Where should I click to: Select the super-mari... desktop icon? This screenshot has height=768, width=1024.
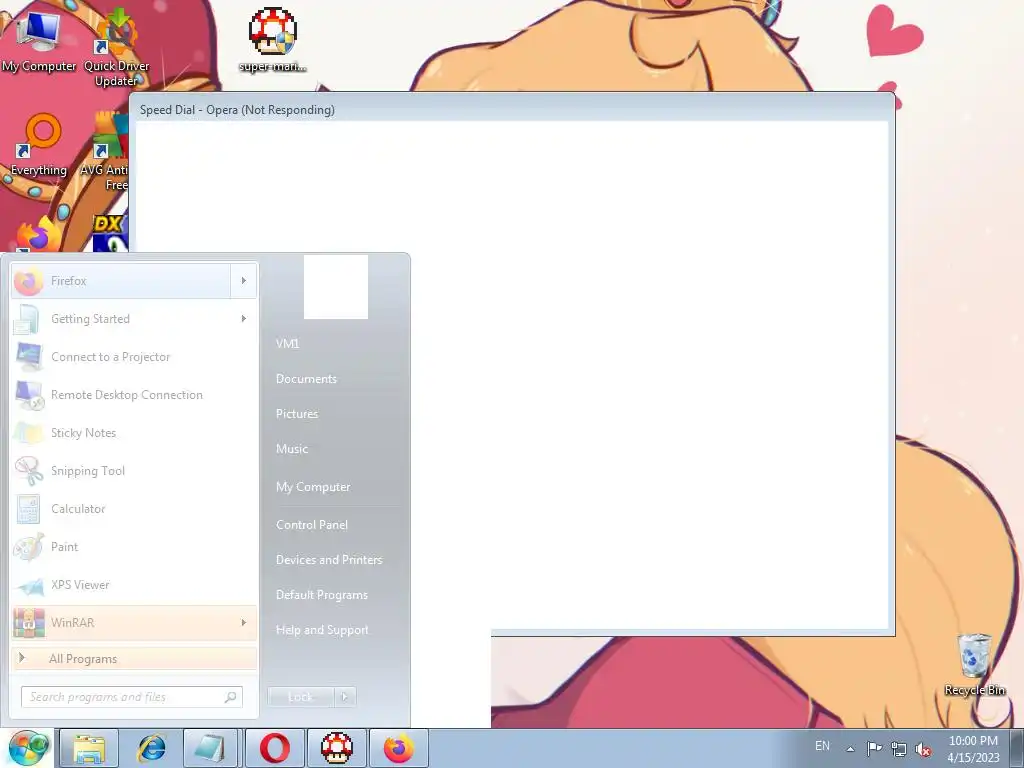[273, 40]
